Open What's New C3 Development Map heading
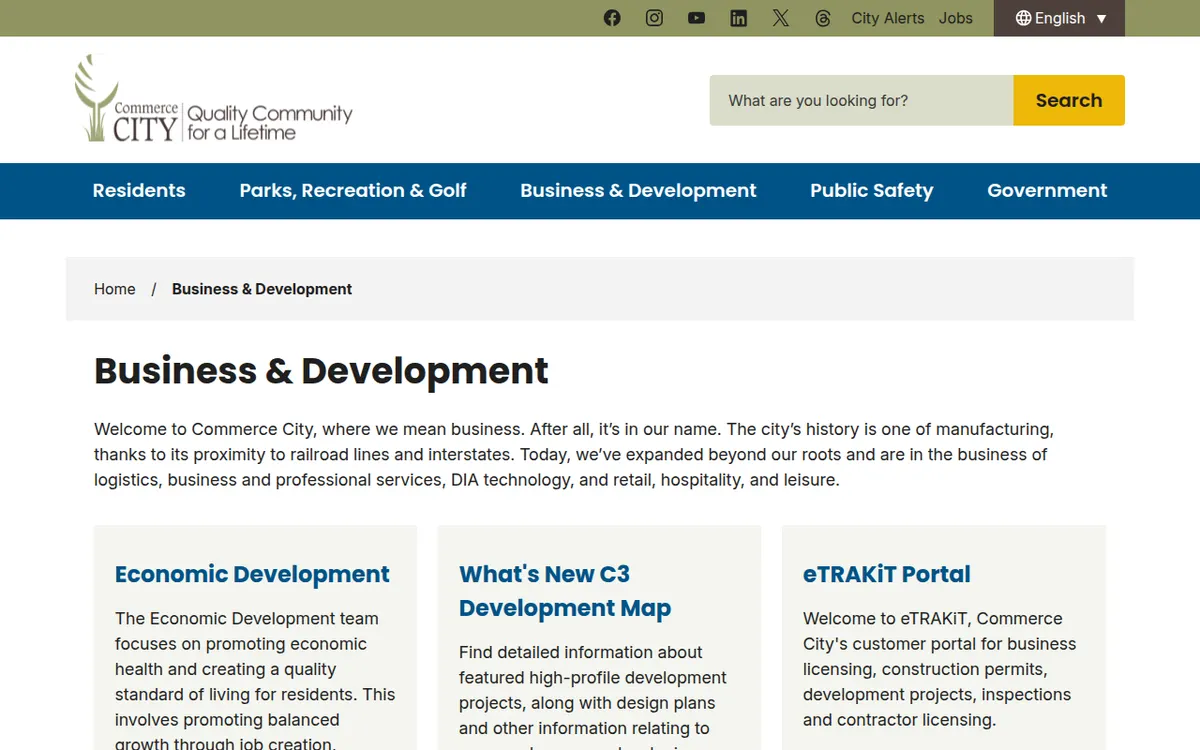The image size is (1200, 750). pyautogui.click(x=565, y=591)
